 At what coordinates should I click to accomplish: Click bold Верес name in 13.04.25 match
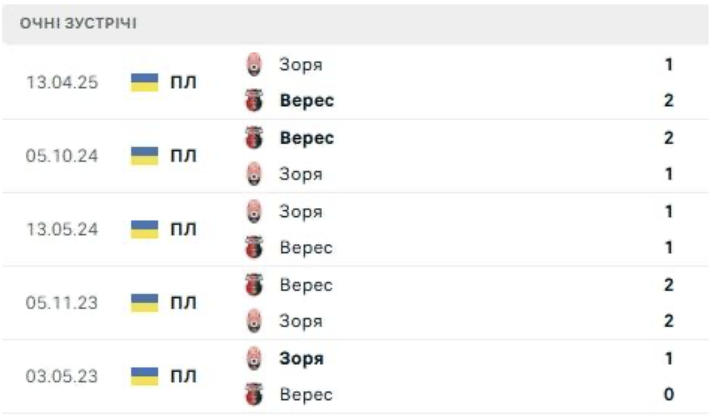pyautogui.click(x=307, y=101)
